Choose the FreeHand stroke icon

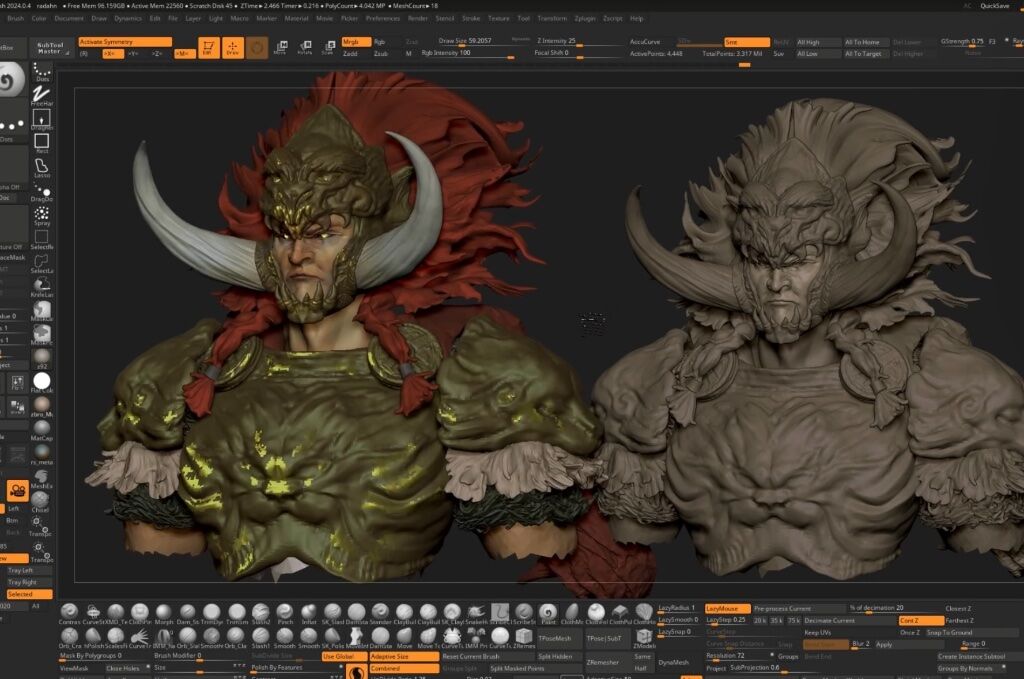tap(42, 96)
